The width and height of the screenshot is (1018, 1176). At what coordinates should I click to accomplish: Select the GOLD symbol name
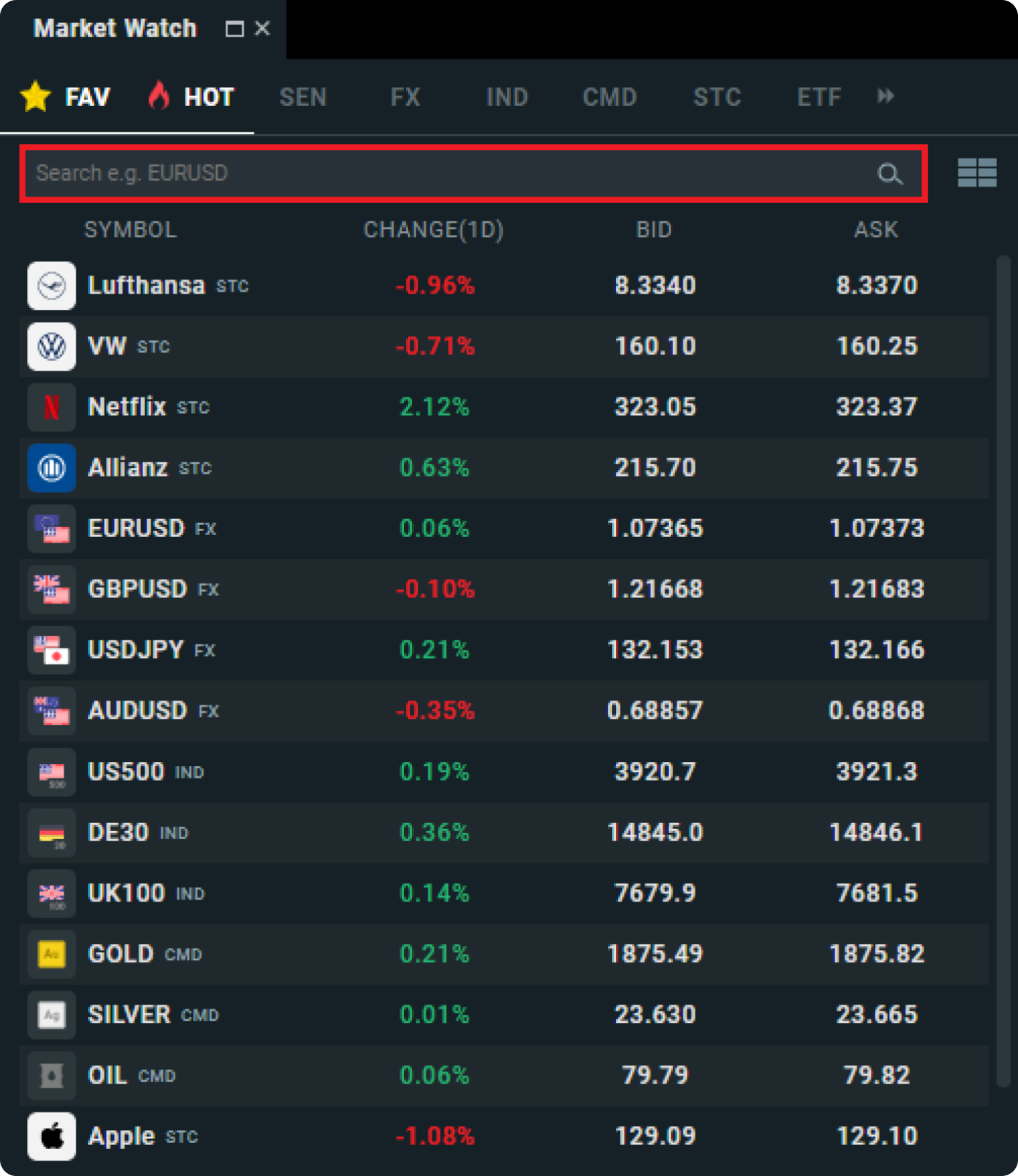point(121,954)
